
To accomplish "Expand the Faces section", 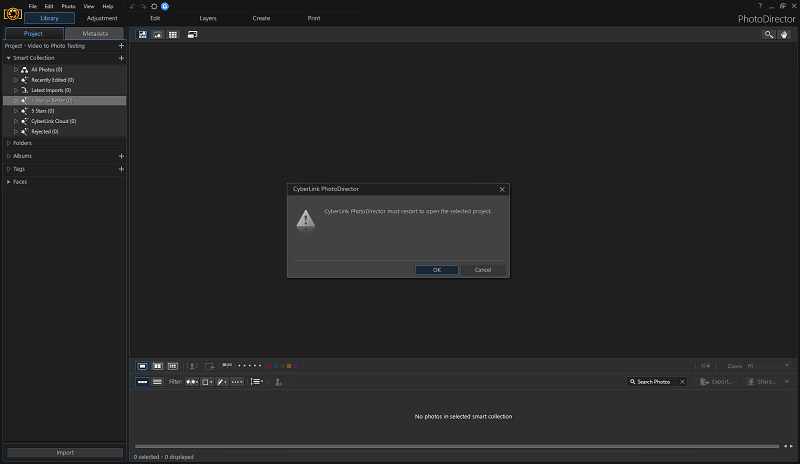I will tap(9, 182).
